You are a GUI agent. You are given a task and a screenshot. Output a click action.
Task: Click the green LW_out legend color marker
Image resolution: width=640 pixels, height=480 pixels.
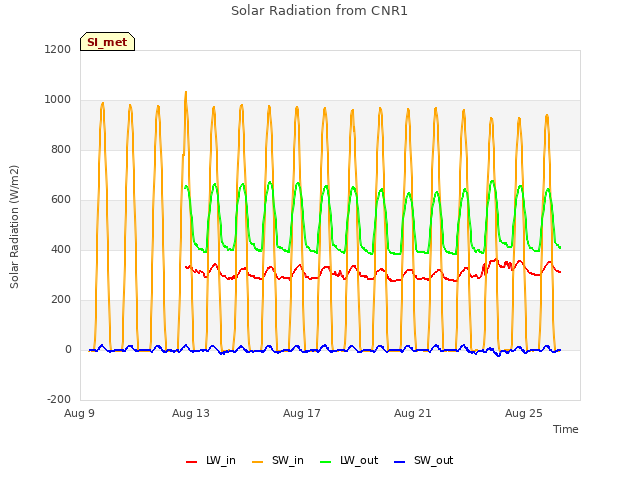[325, 462]
